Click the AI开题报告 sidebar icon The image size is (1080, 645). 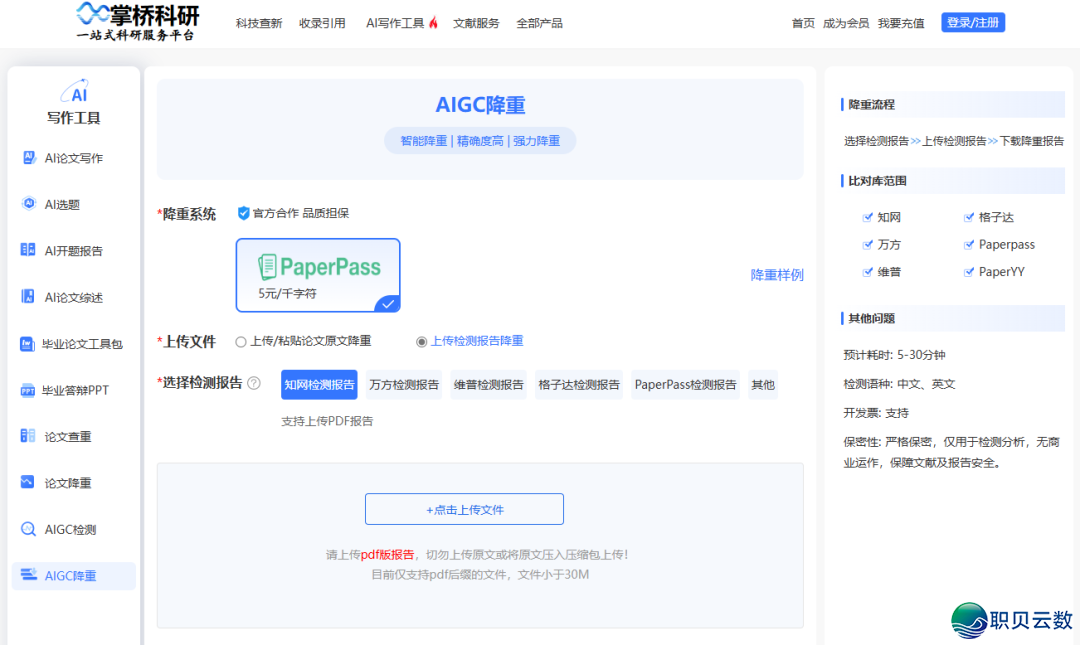tap(28, 250)
